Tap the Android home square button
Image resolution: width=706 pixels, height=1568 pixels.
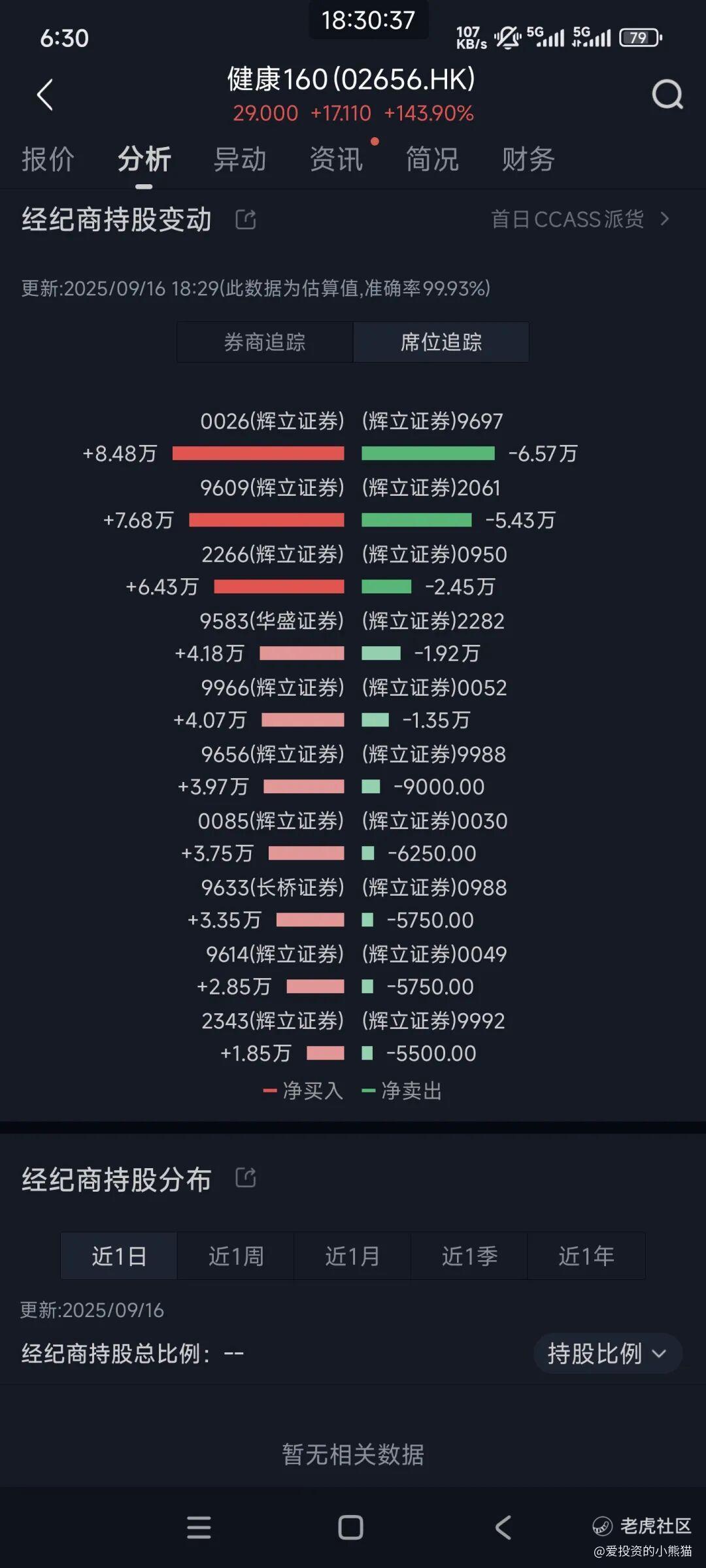[351, 1527]
